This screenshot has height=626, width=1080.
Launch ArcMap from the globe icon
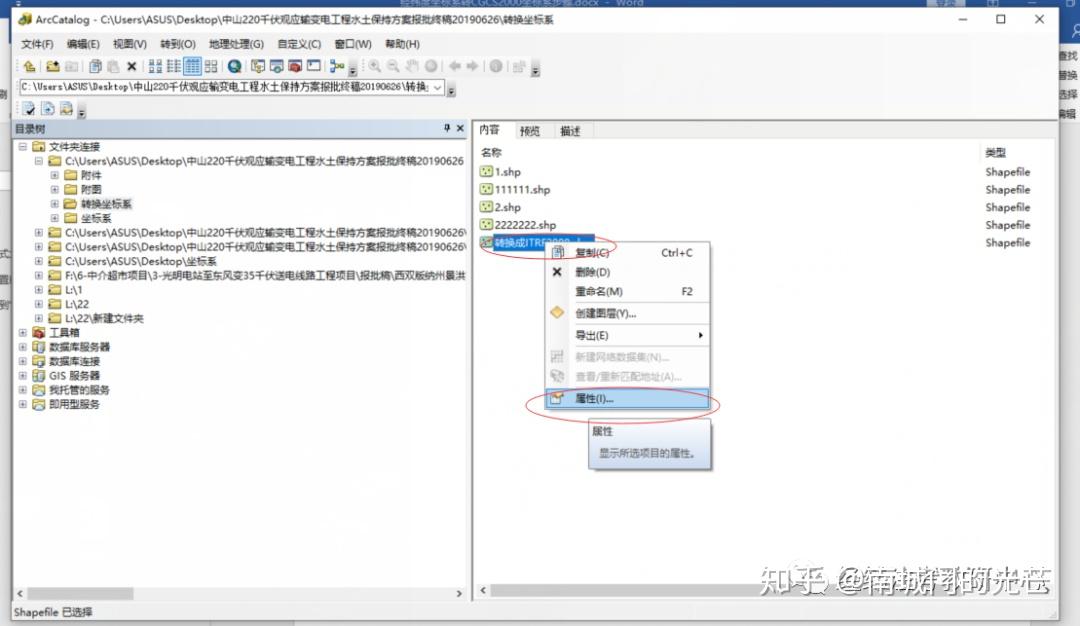[234, 66]
